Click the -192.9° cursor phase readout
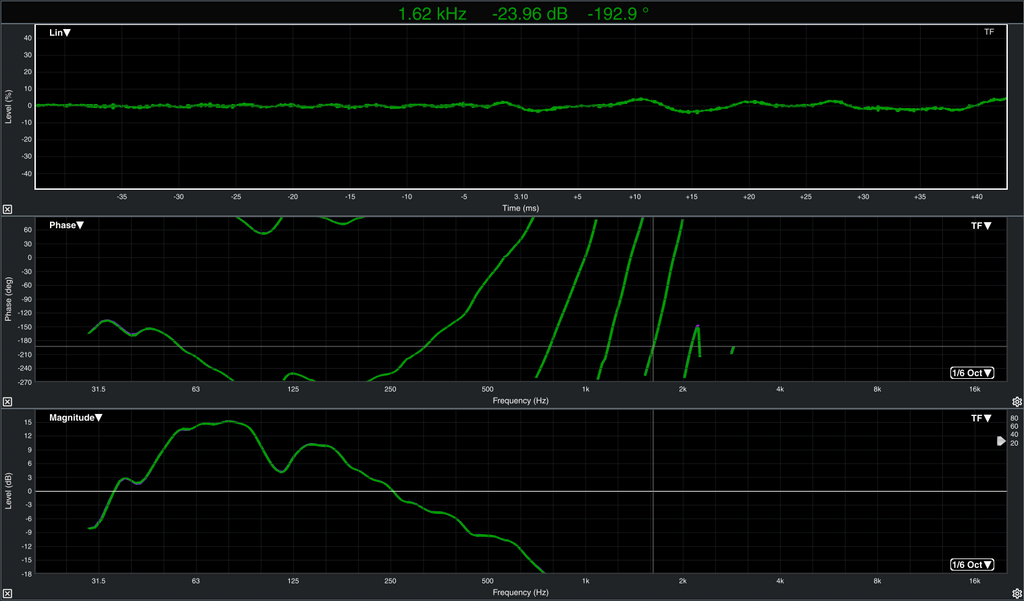The width and height of the screenshot is (1024, 601). [x=617, y=14]
